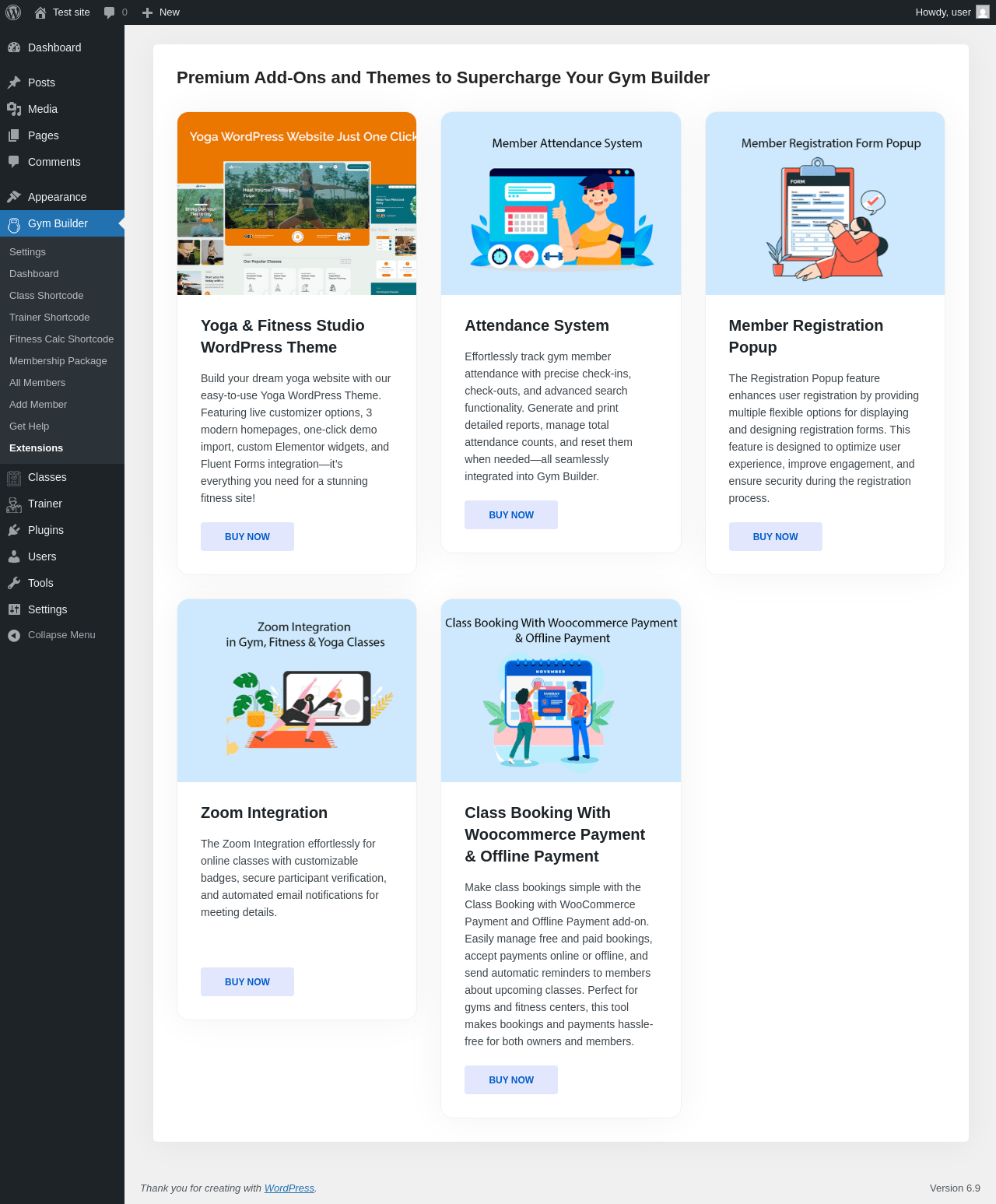The image size is (996, 1204).
Task: Follow the WordPress link in footer
Action: pos(289,1188)
